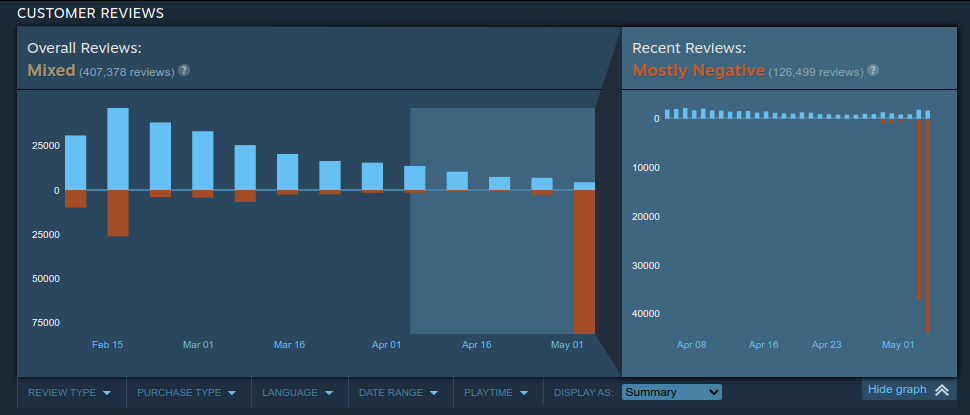This screenshot has width=970, height=415.
Task: Click the Apr 08 label on recent chart
Action: tap(692, 344)
